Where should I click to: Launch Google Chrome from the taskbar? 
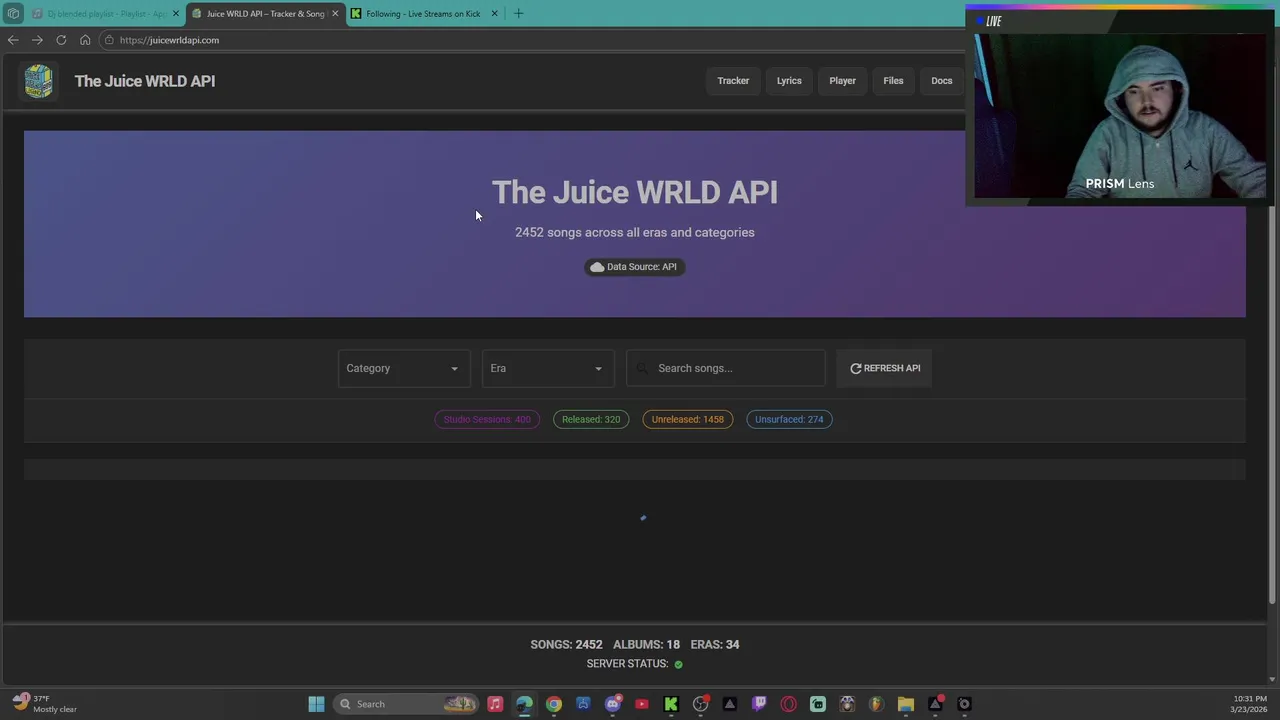(554, 704)
